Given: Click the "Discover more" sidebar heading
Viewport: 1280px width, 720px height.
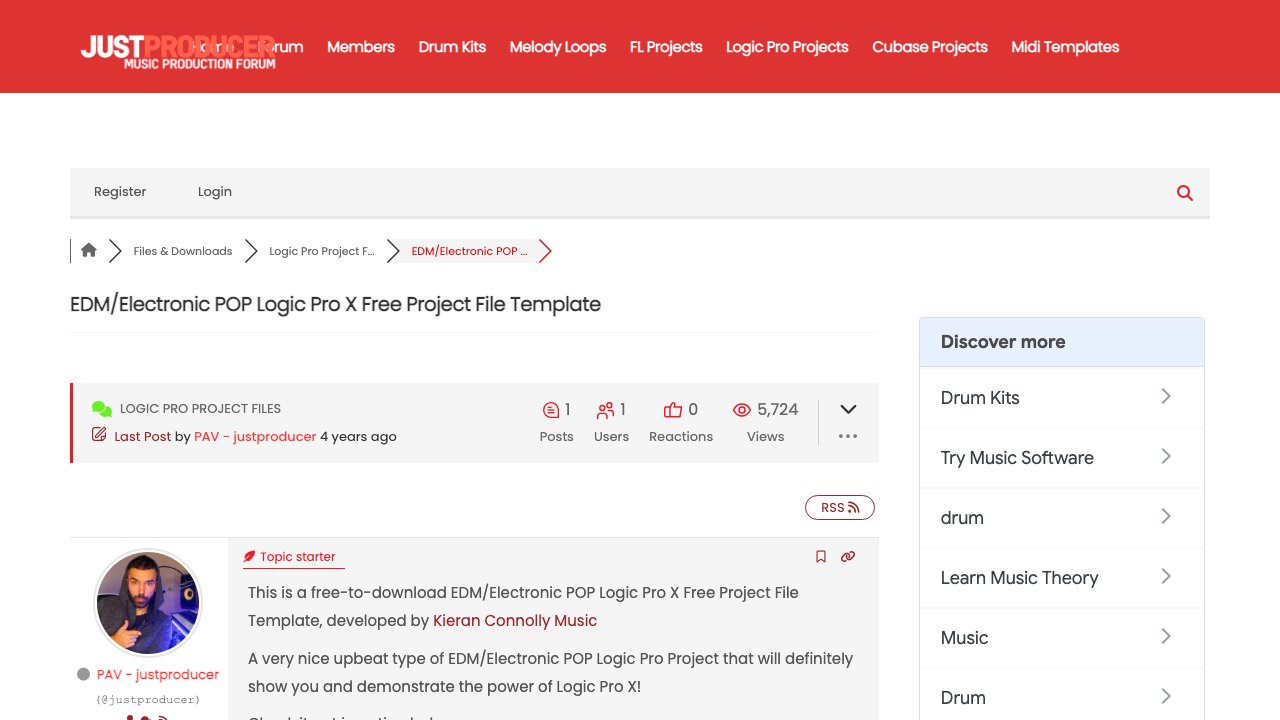Looking at the screenshot, I should [1003, 342].
